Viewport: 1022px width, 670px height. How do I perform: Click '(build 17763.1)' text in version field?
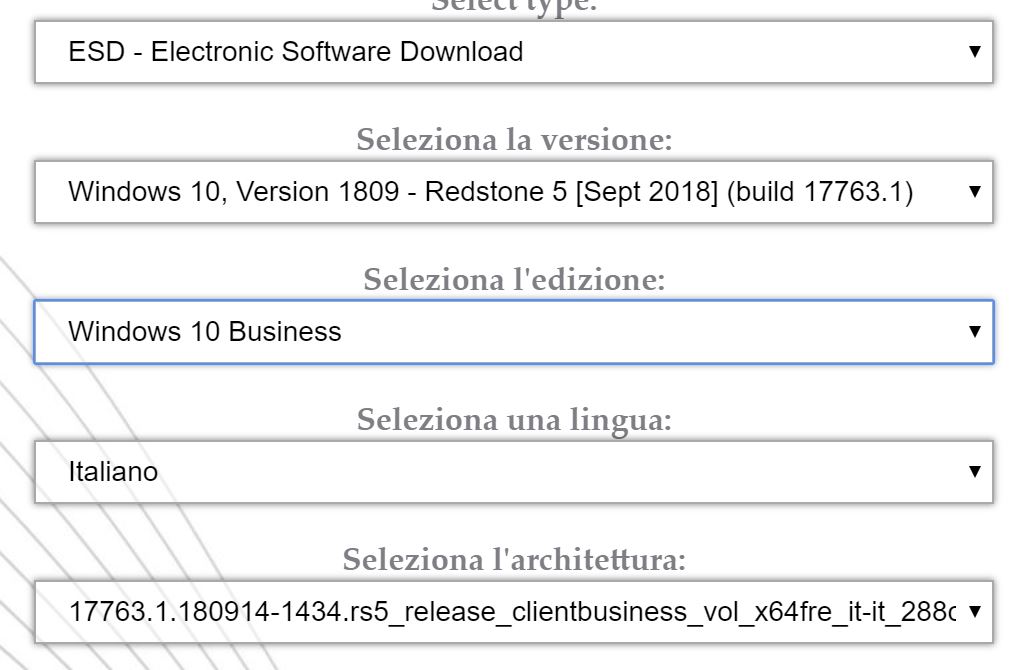click(818, 191)
